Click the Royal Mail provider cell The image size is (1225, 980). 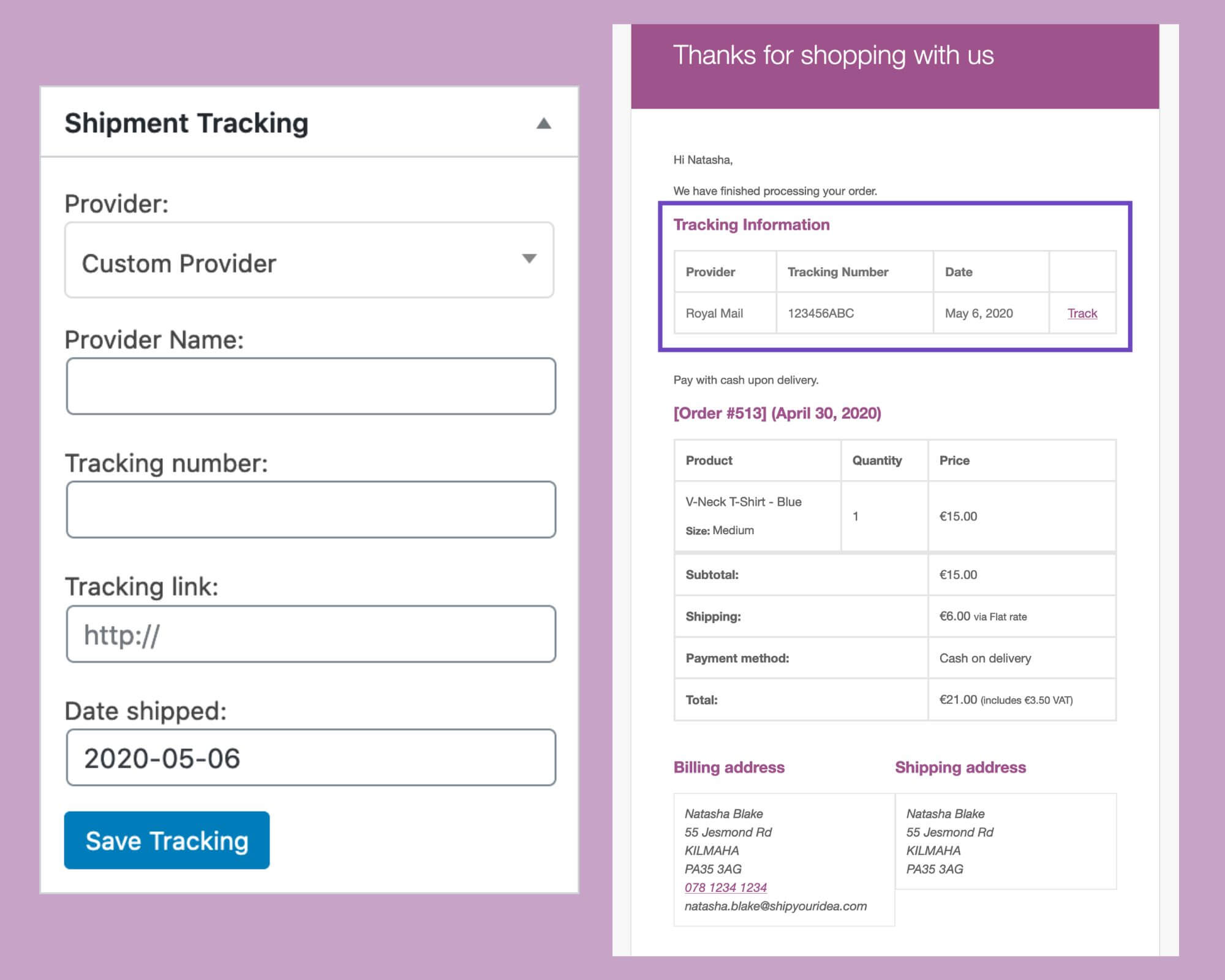pos(714,314)
